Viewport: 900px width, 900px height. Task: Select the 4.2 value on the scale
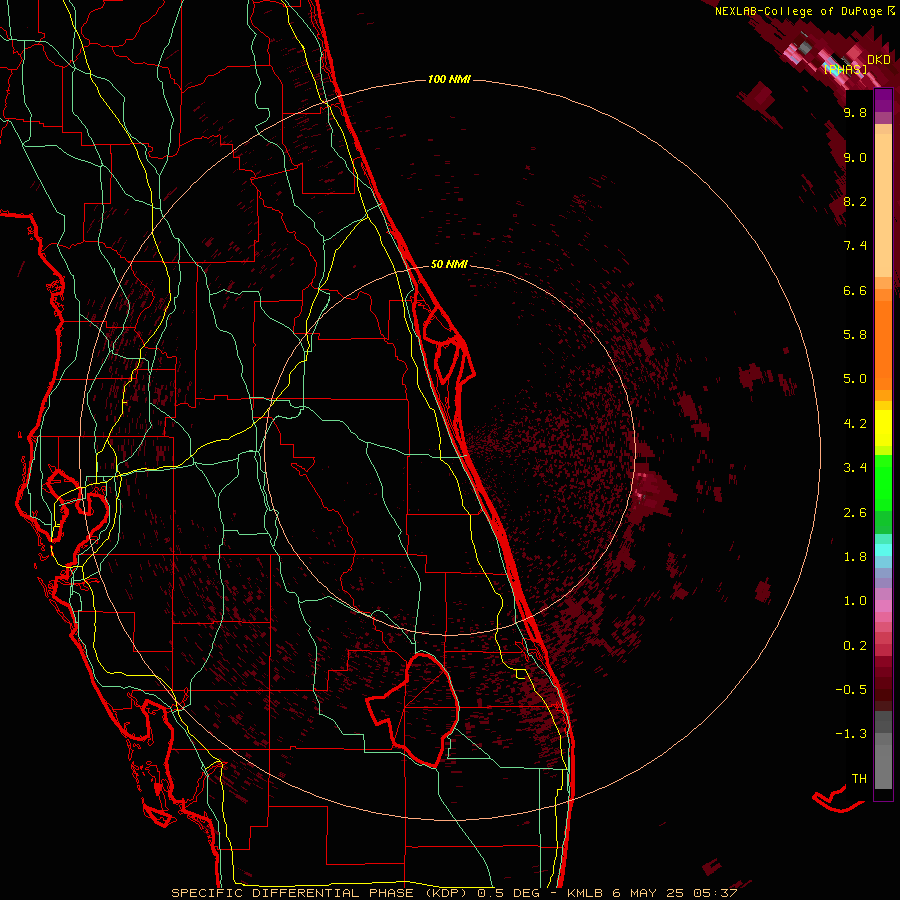point(855,424)
